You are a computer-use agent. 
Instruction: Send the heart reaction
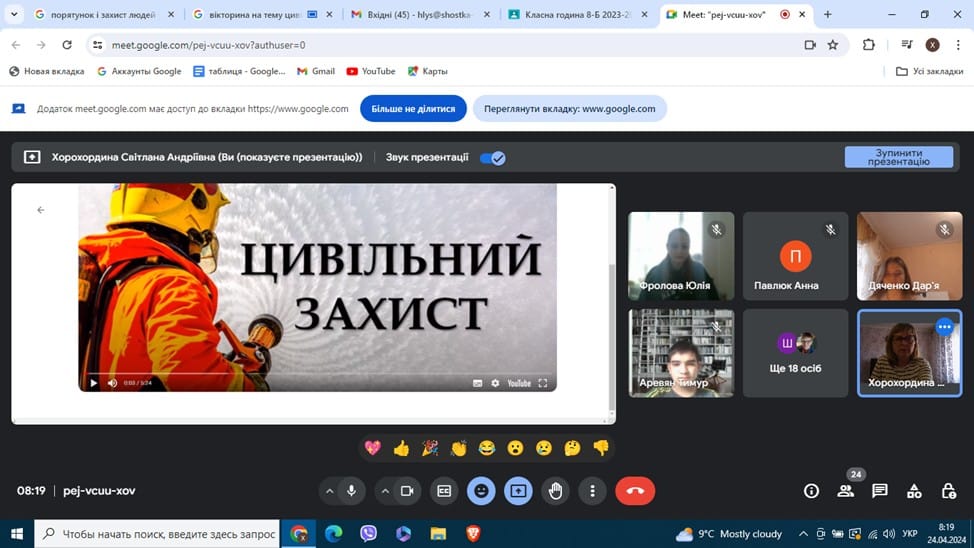(373, 448)
